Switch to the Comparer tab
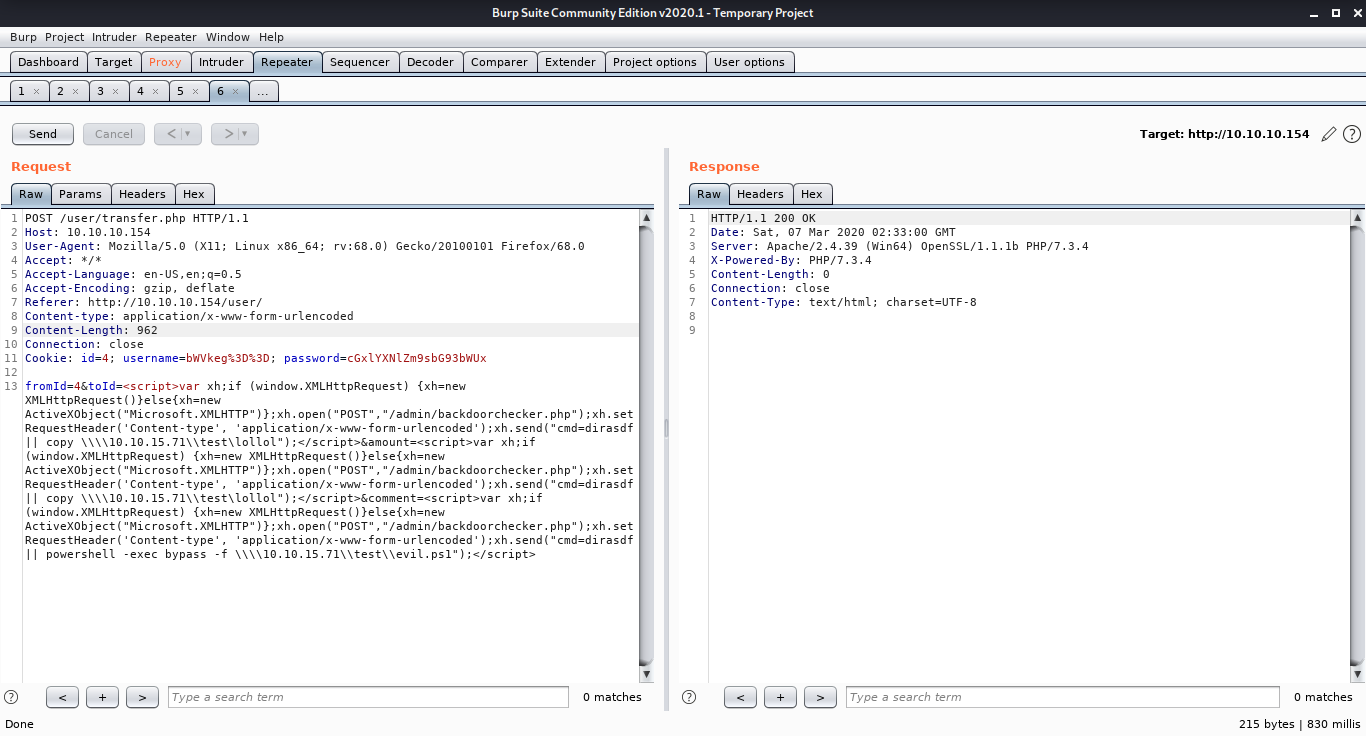The image size is (1366, 736). (x=499, y=62)
